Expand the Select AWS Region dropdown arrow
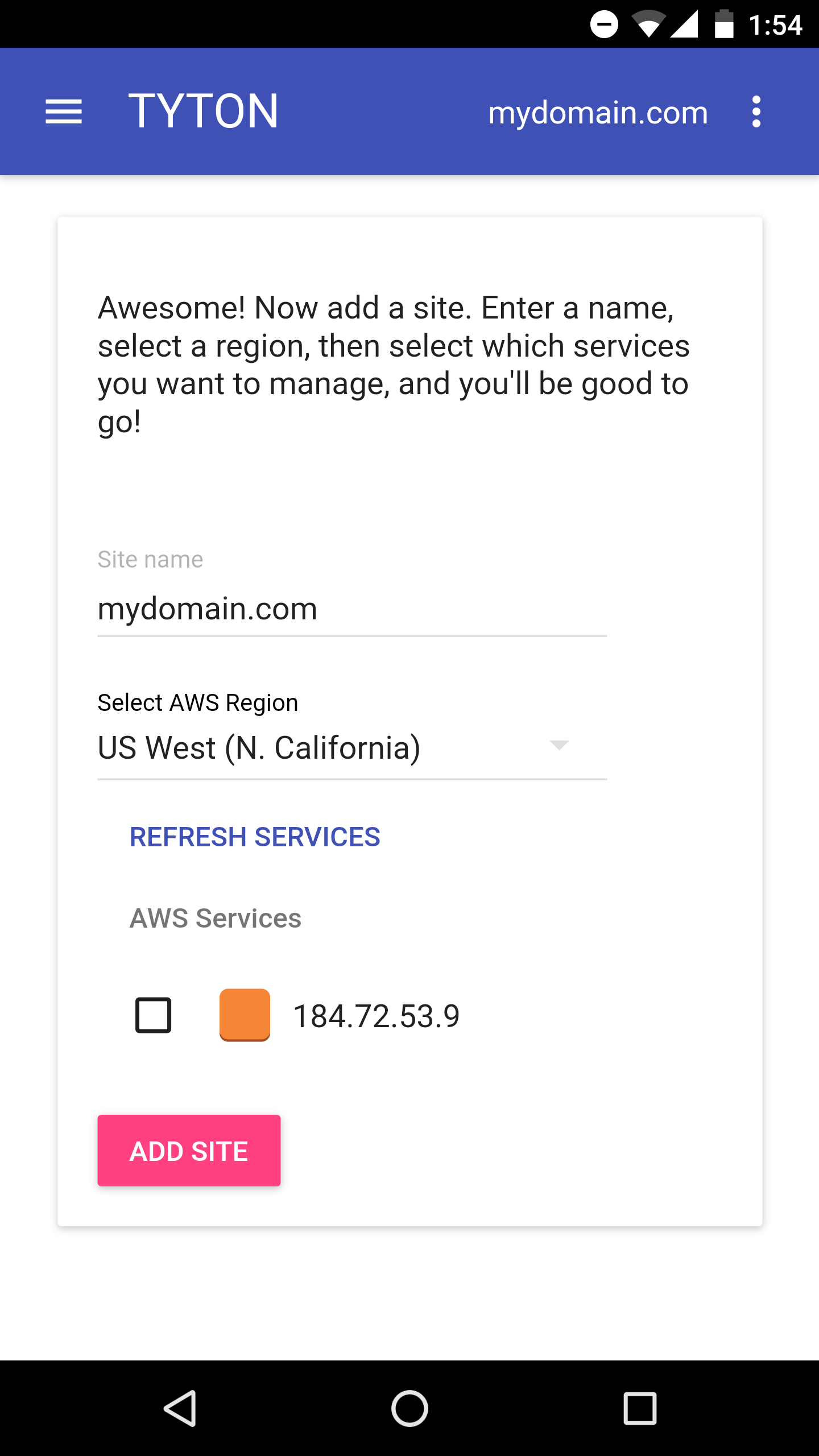819x1456 pixels. [x=559, y=746]
